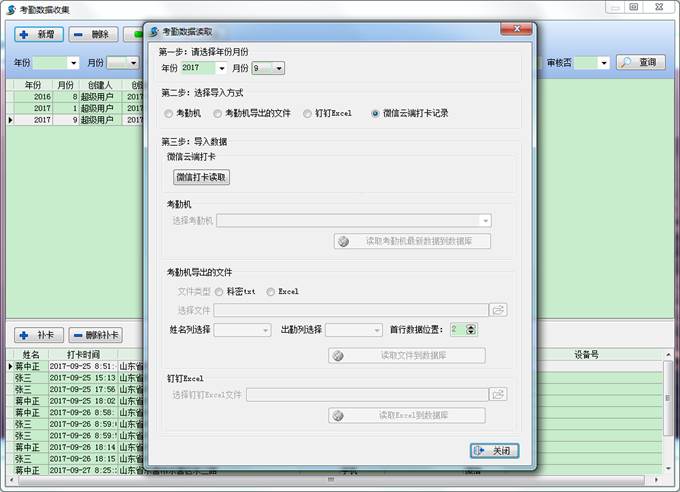Click folder browse icon for 选择文件
Screen dimensions: 680x492
[x=498, y=310]
